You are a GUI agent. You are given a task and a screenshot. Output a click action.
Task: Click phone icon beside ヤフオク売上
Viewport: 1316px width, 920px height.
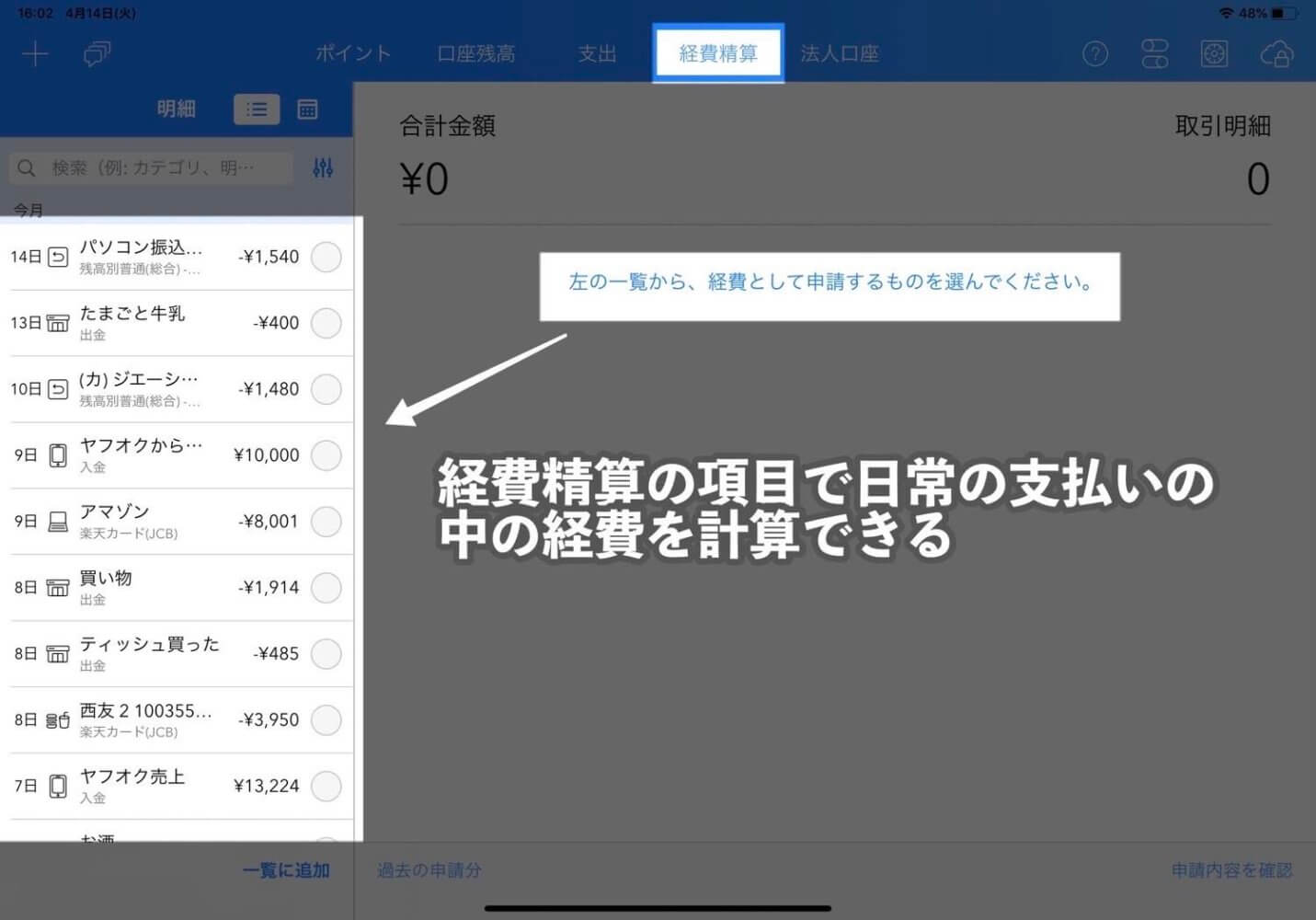click(x=58, y=787)
